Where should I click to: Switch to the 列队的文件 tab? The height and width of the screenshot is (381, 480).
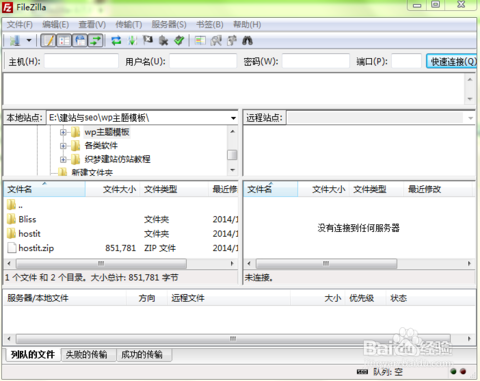[x=33, y=354]
